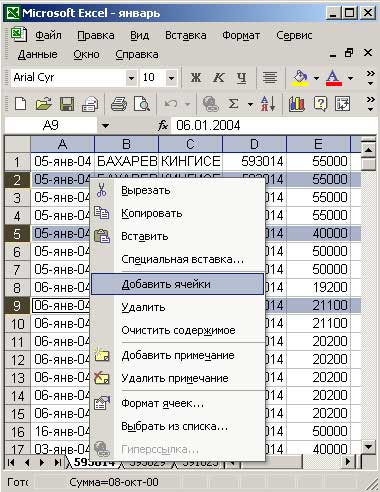Open the font size 10 dropdown
This screenshot has width=380, height=492.
tap(171, 78)
